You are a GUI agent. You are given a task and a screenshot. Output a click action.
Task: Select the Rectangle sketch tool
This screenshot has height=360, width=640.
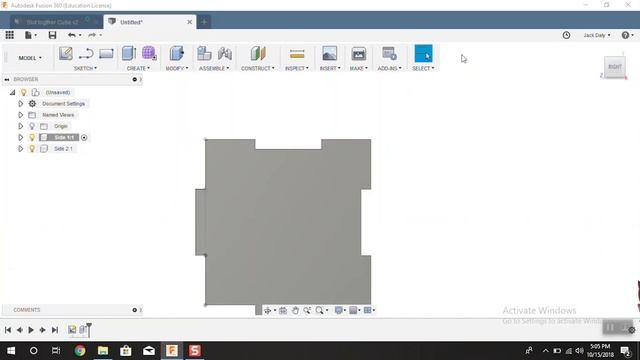tap(106, 53)
